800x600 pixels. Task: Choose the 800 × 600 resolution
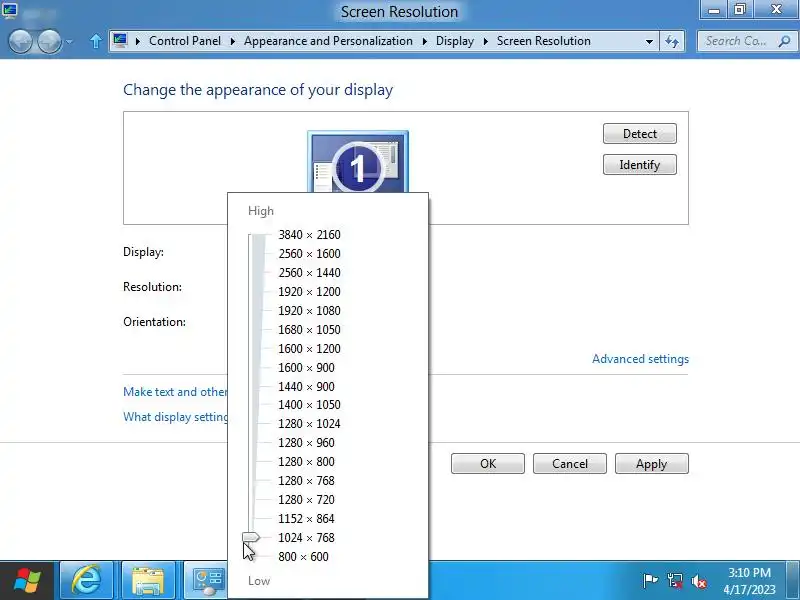point(304,557)
